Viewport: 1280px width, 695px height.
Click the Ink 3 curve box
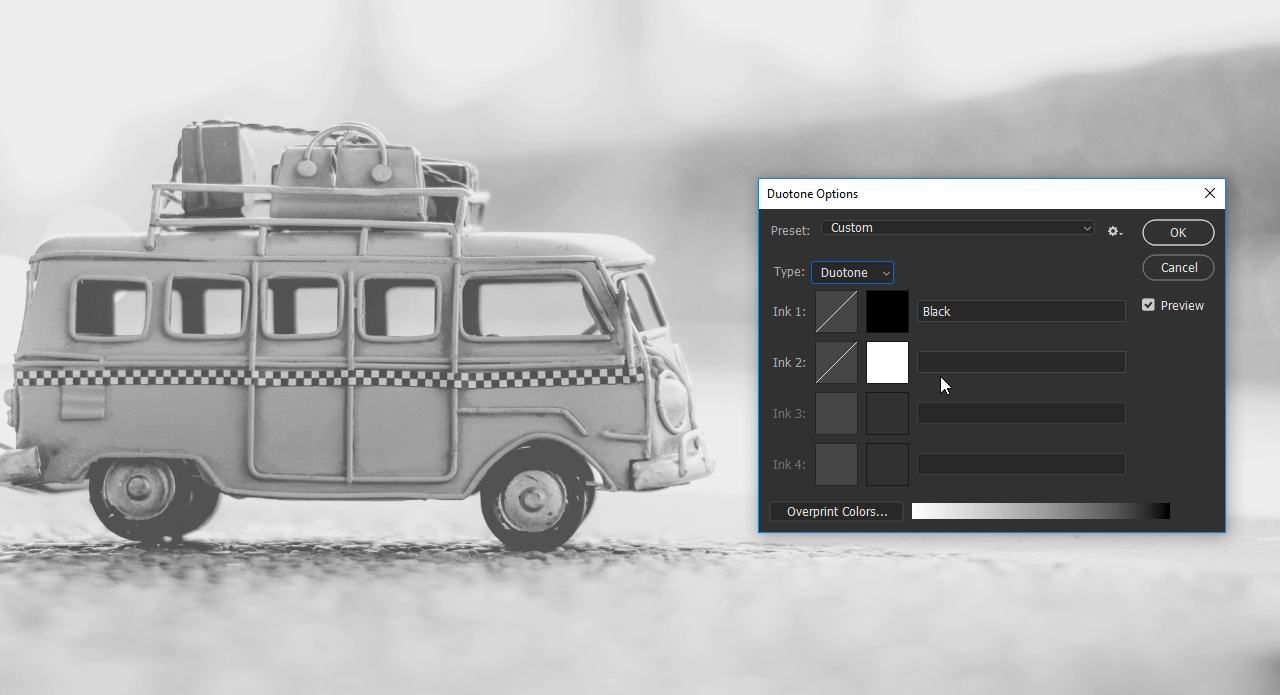pyautogui.click(x=836, y=414)
